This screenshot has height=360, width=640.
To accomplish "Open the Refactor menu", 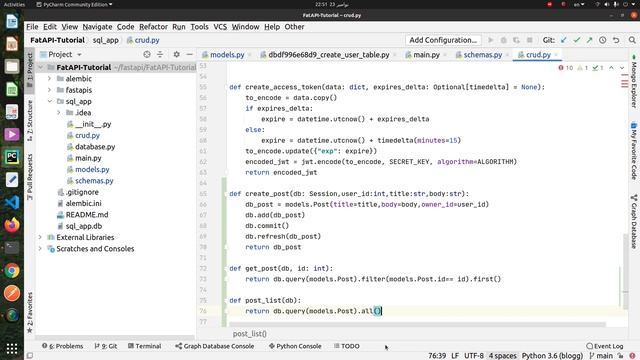I will pos(153,27).
